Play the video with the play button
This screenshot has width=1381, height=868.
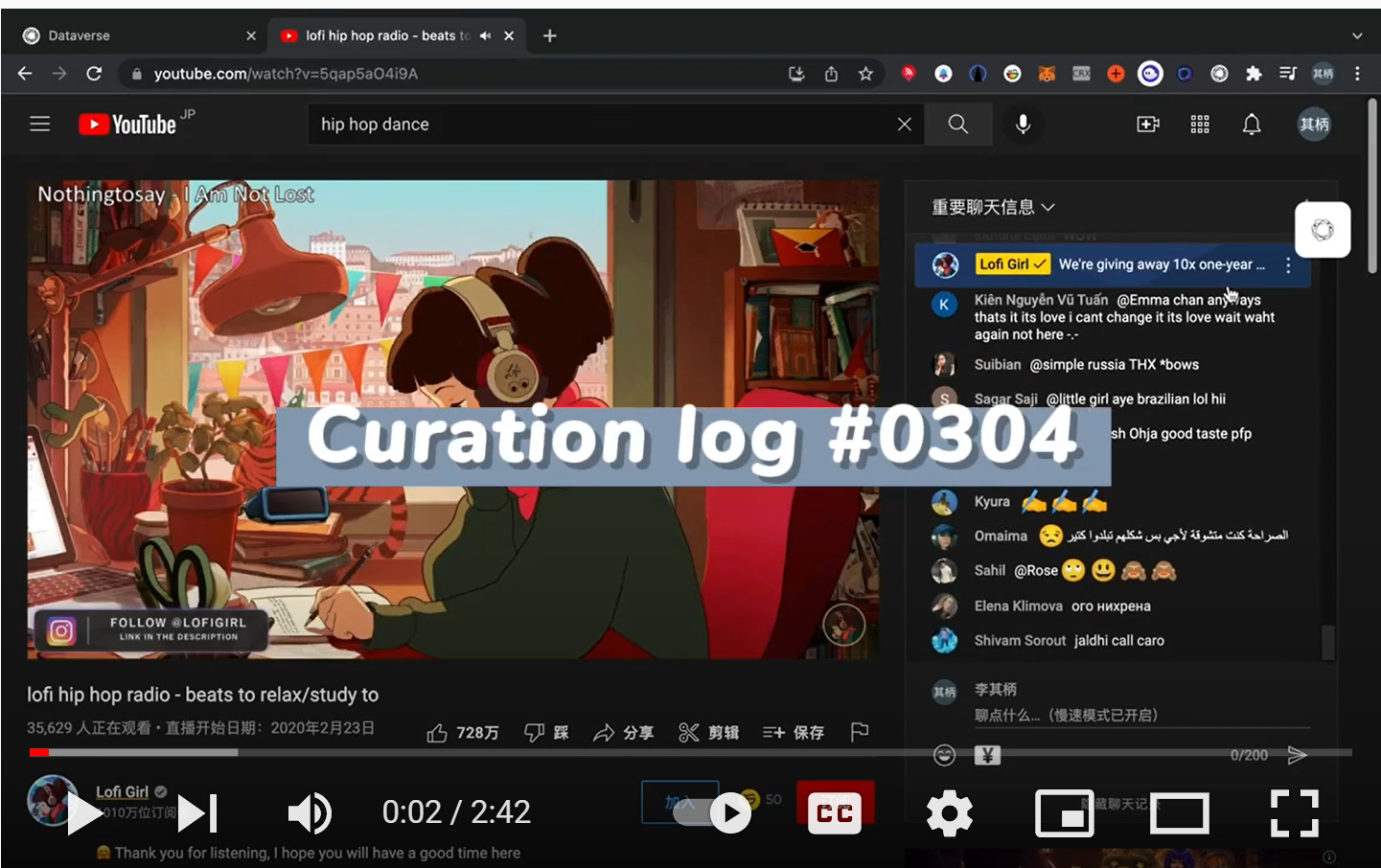tap(84, 813)
